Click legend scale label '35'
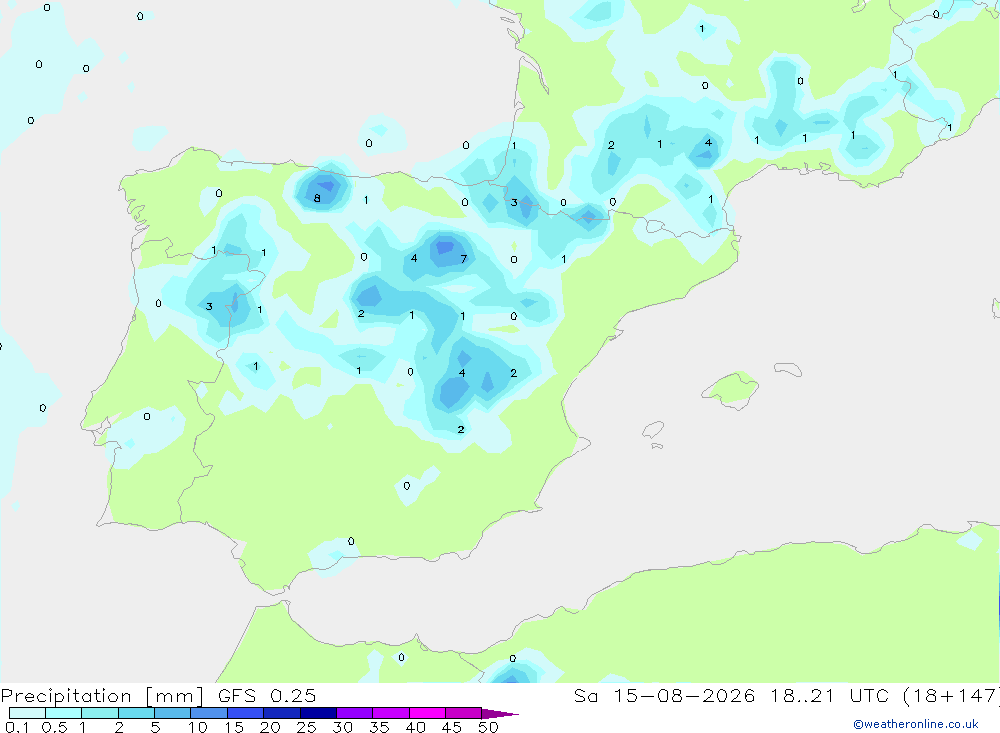The width and height of the screenshot is (1000, 733). pos(379,727)
